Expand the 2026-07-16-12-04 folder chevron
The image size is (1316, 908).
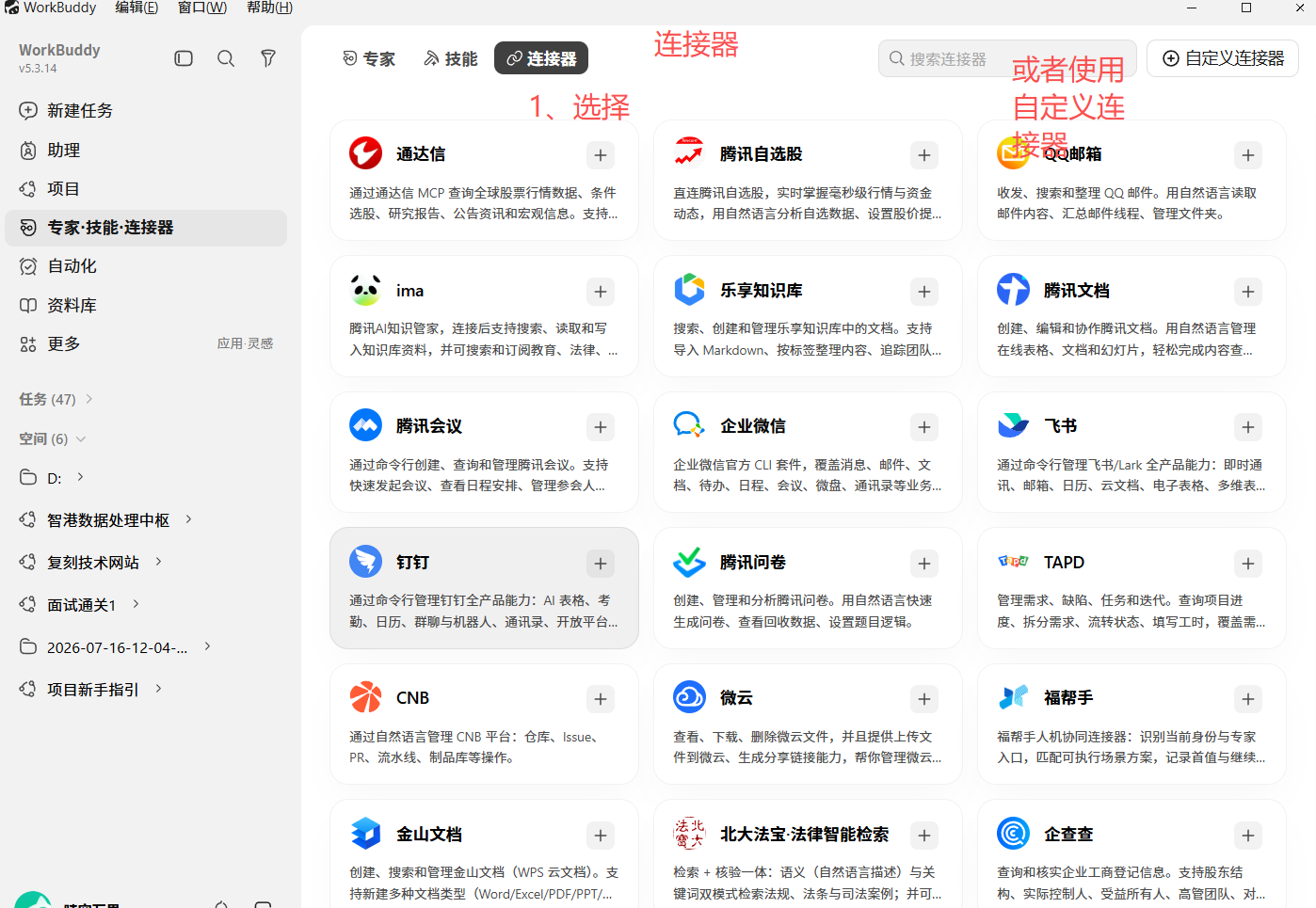(x=207, y=646)
